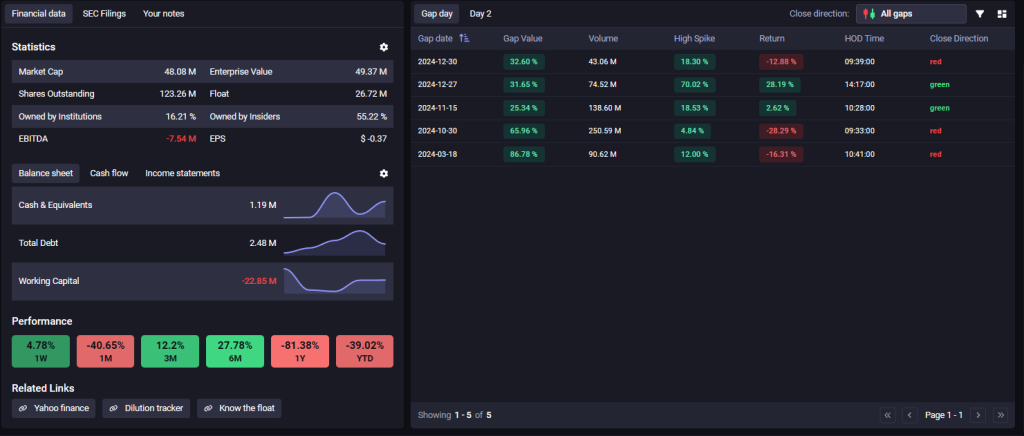Screen dimensions: 1024x436
Task: Select the 2024-11-15 gap date cell
Action: 437,108
